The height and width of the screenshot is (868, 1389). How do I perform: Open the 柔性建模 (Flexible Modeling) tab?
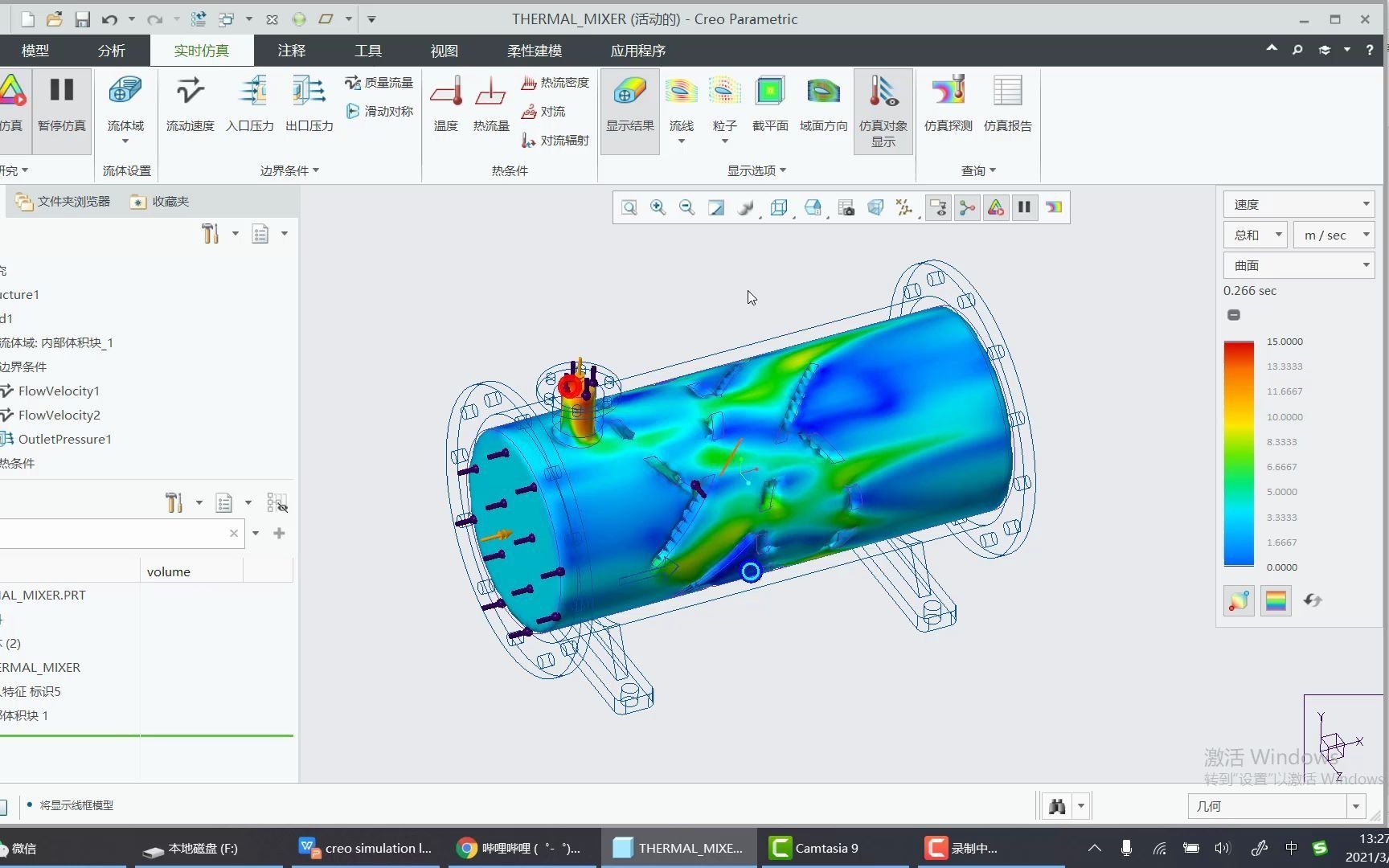point(535,51)
